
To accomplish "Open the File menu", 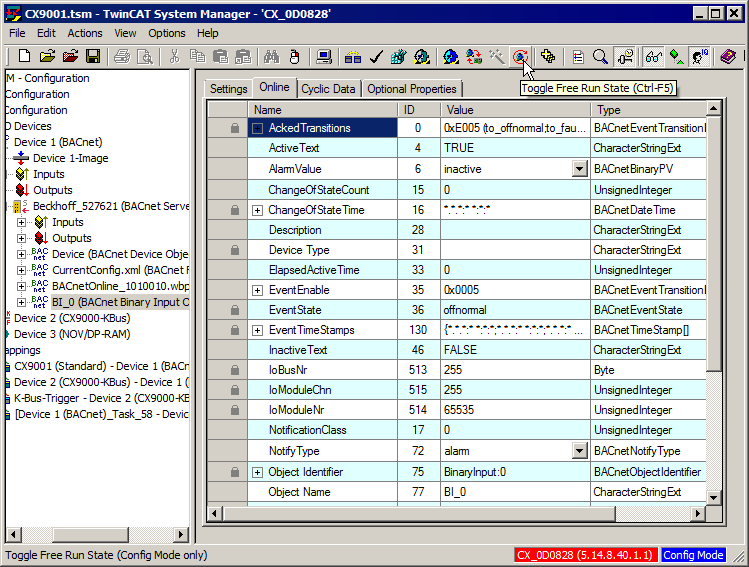I will pyautogui.click(x=17, y=33).
